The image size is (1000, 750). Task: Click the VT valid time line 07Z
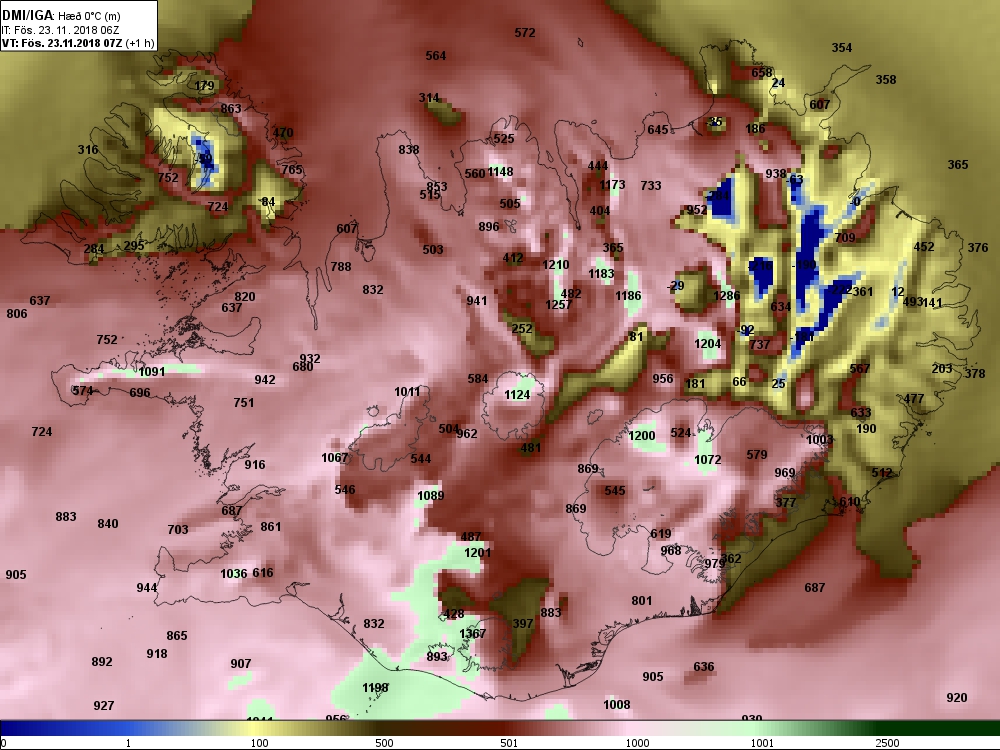[x=78, y=43]
